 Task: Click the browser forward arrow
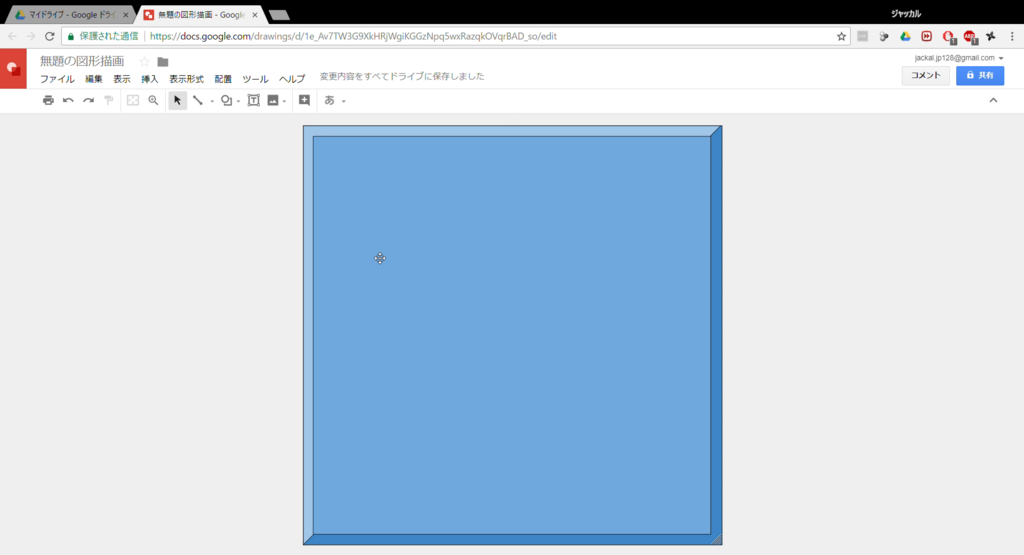coord(31,37)
